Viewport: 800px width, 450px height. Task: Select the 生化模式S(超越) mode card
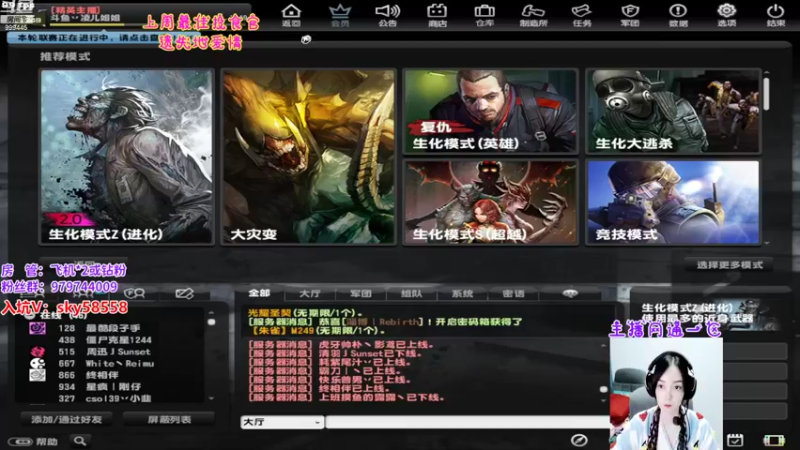[x=490, y=202]
